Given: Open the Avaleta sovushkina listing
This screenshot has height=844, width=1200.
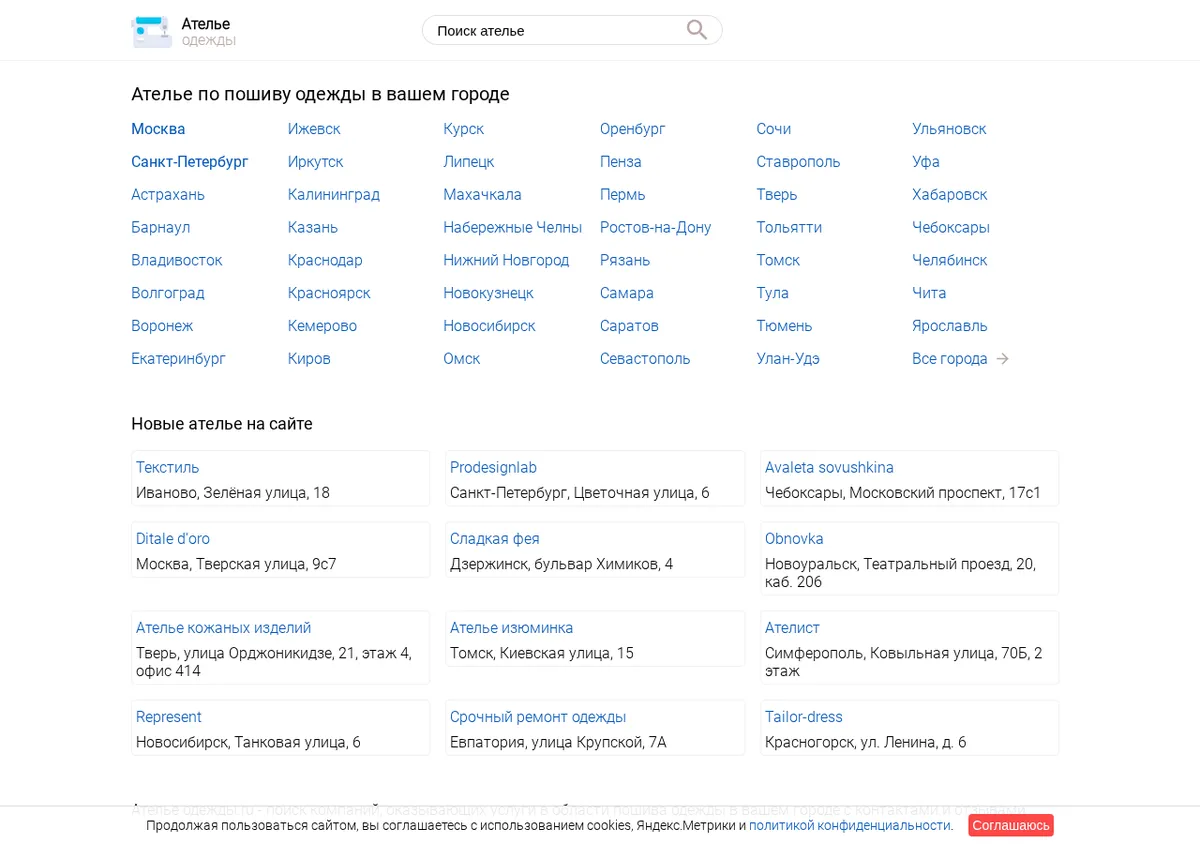Looking at the screenshot, I should click(829, 467).
